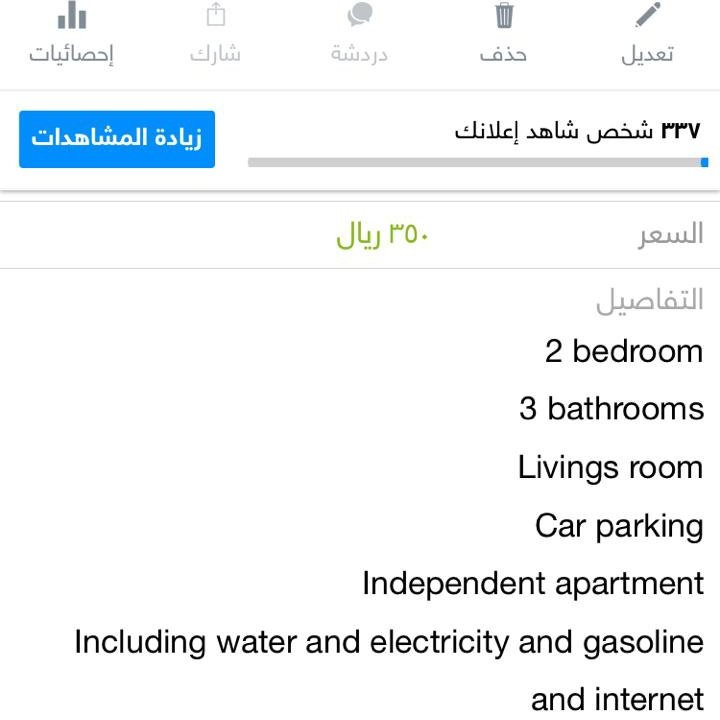Screen dimensions: 720x720
Task: Tap the شارك label
Action: 216,54
